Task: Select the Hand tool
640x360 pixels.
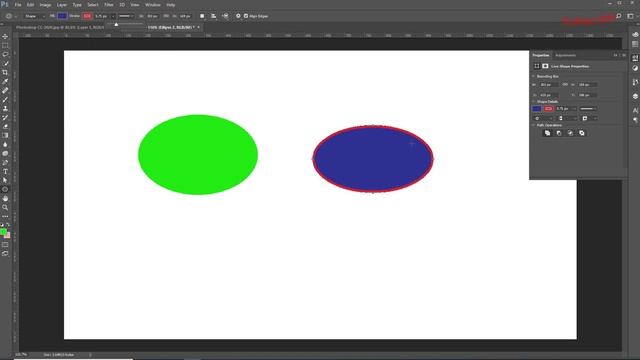Action: (5, 198)
